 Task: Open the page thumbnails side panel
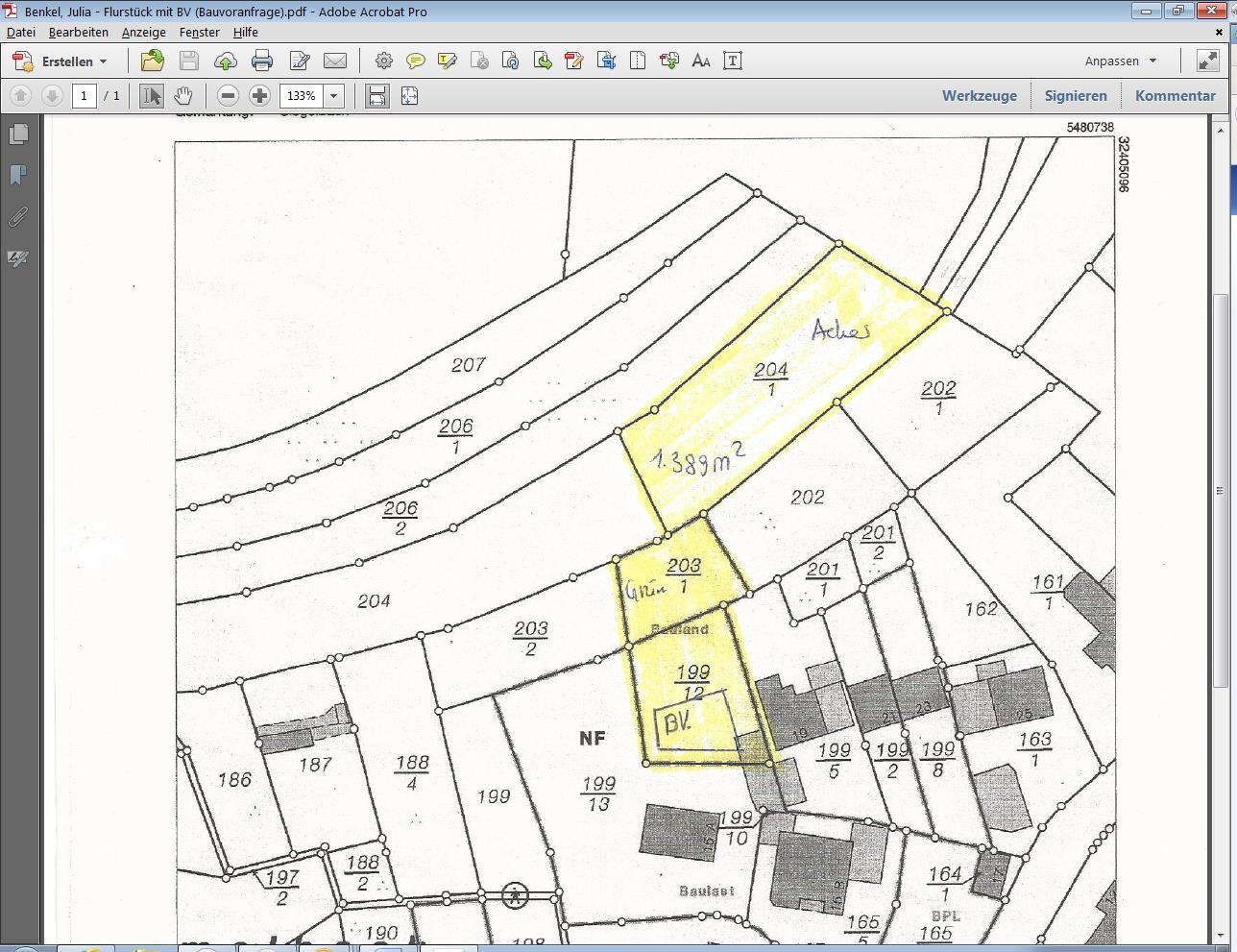tap(18, 134)
